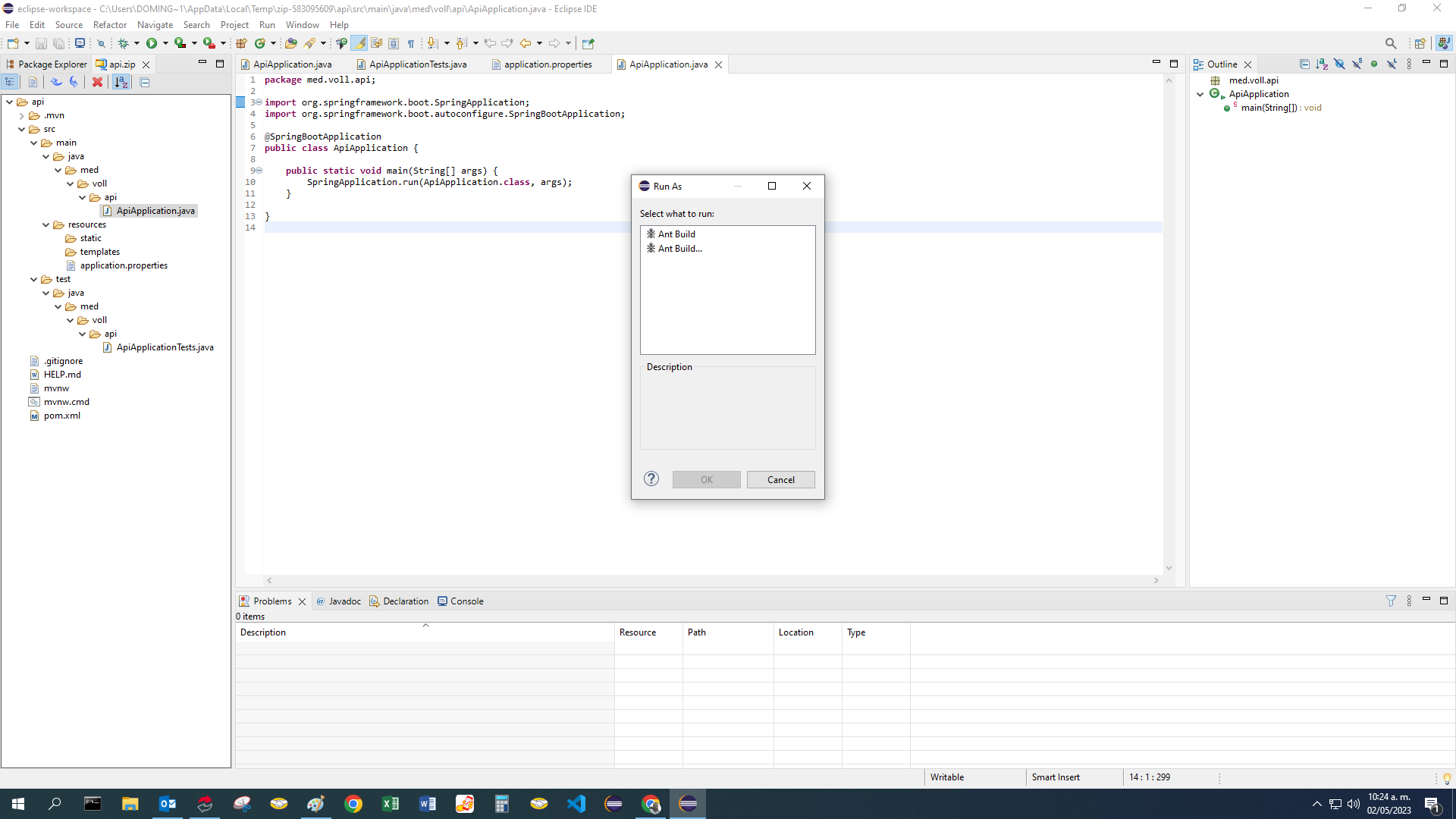This screenshot has height=819, width=1456.
Task: Click the New Java Package icon
Action: click(x=241, y=43)
